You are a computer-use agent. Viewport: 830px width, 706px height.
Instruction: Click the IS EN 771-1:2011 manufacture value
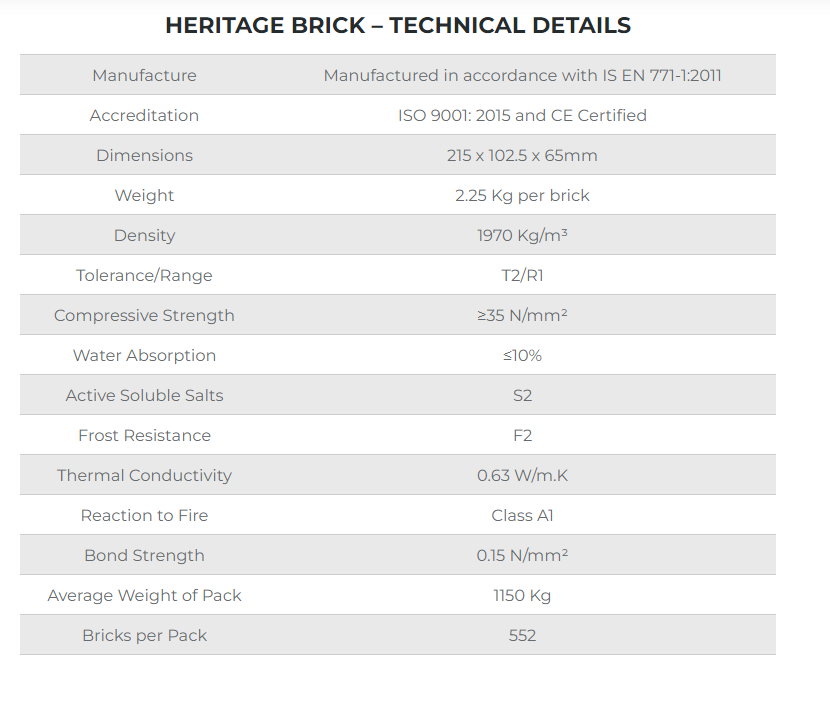point(522,75)
